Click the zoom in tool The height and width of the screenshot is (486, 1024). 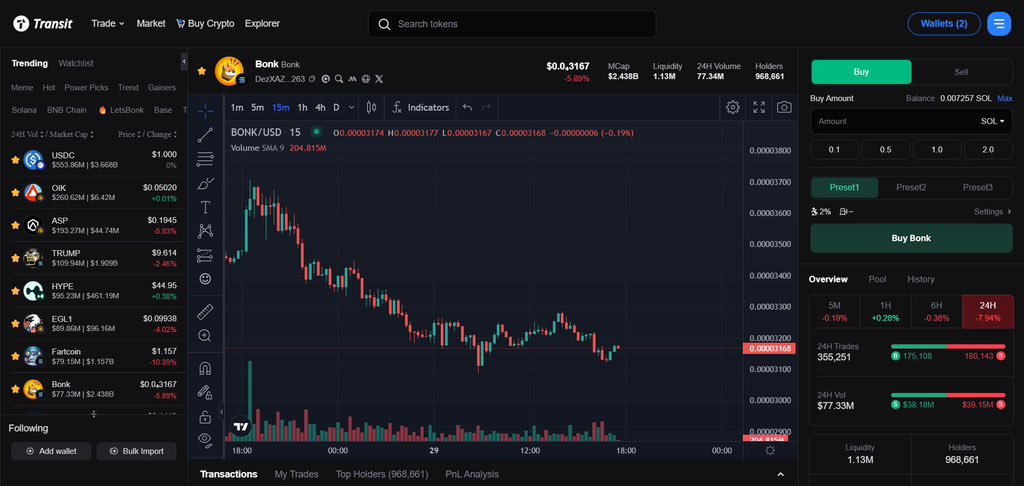pos(205,336)
